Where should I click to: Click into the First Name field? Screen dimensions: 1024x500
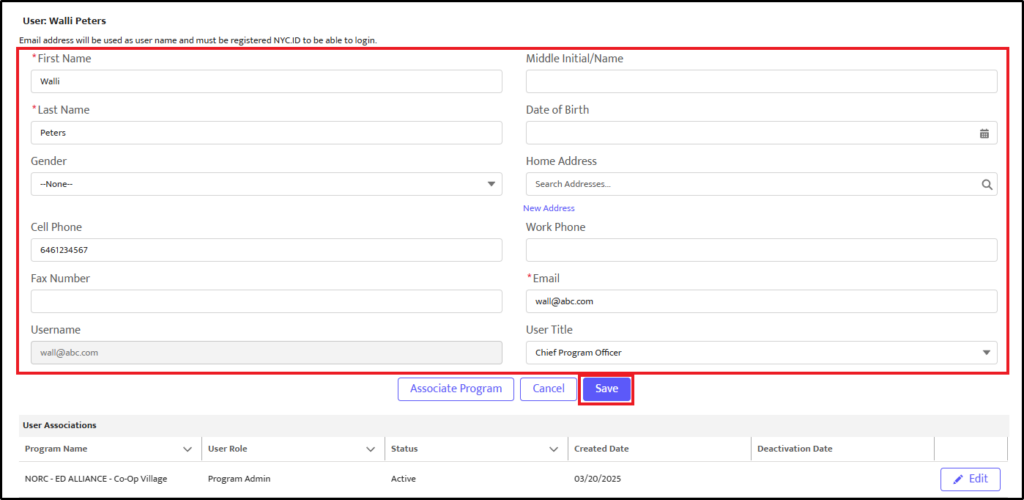tap(266, 82)
